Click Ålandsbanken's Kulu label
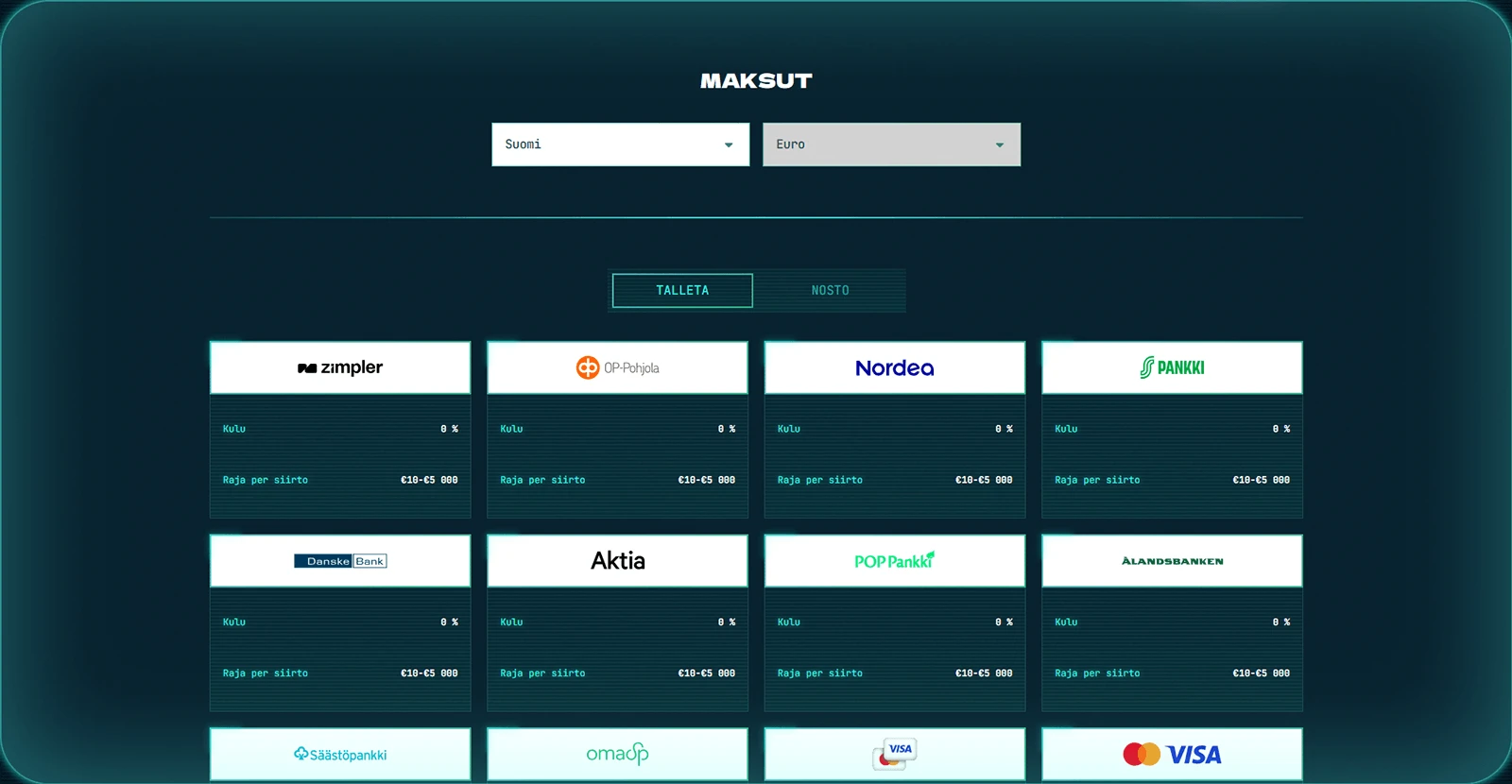The image size is (1512, 784). pos(1066,622)
